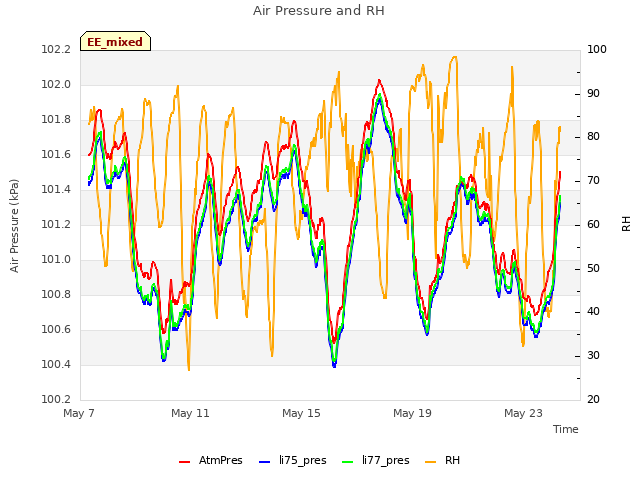Click the 102.0 left axis label

pos(56,85)
